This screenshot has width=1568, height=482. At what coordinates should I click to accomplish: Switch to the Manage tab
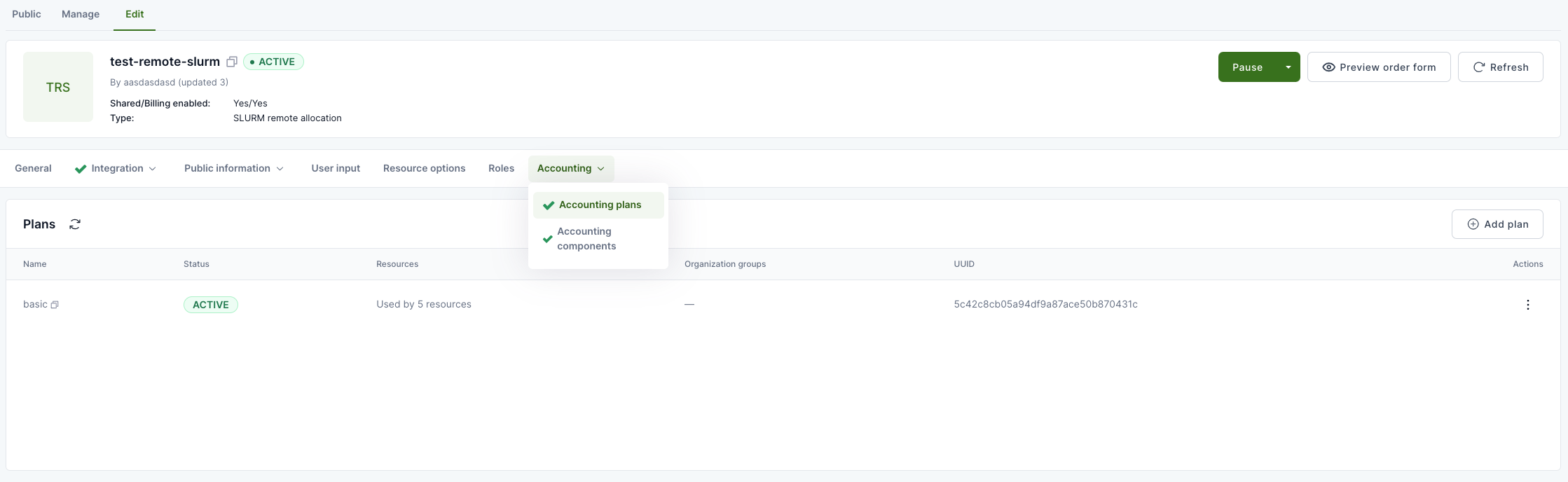(81, 14)
